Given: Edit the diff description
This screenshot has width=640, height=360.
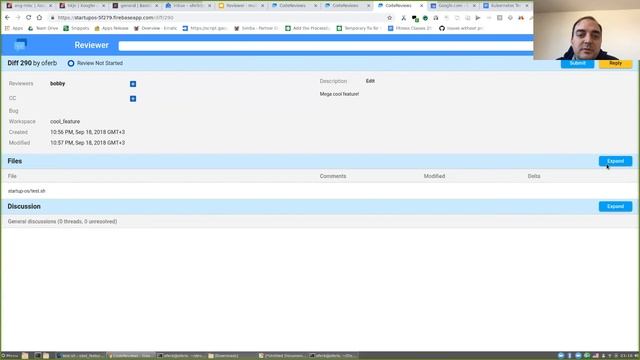Looking at the screenshot, I should click(370, 81).
